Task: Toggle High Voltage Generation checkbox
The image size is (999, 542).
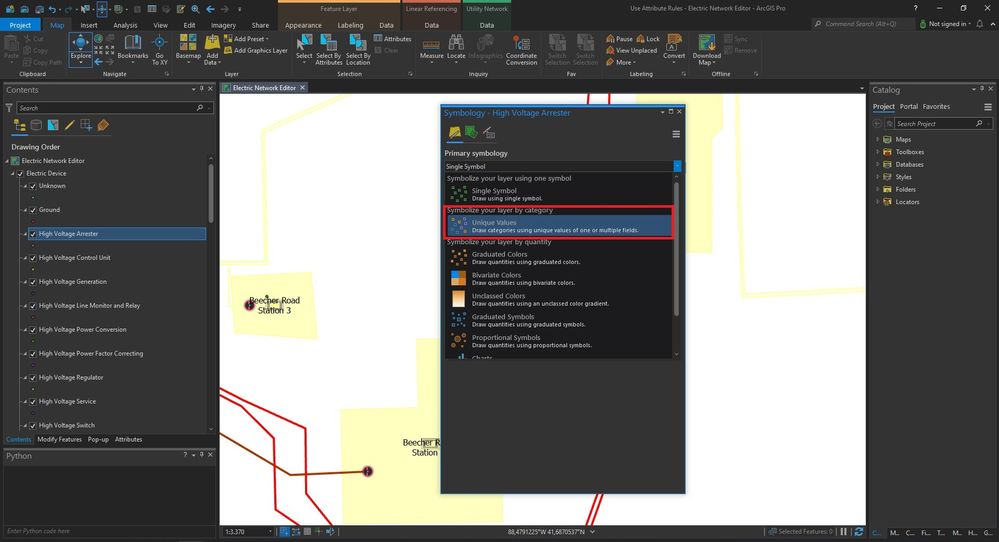Action: (32, 282)
